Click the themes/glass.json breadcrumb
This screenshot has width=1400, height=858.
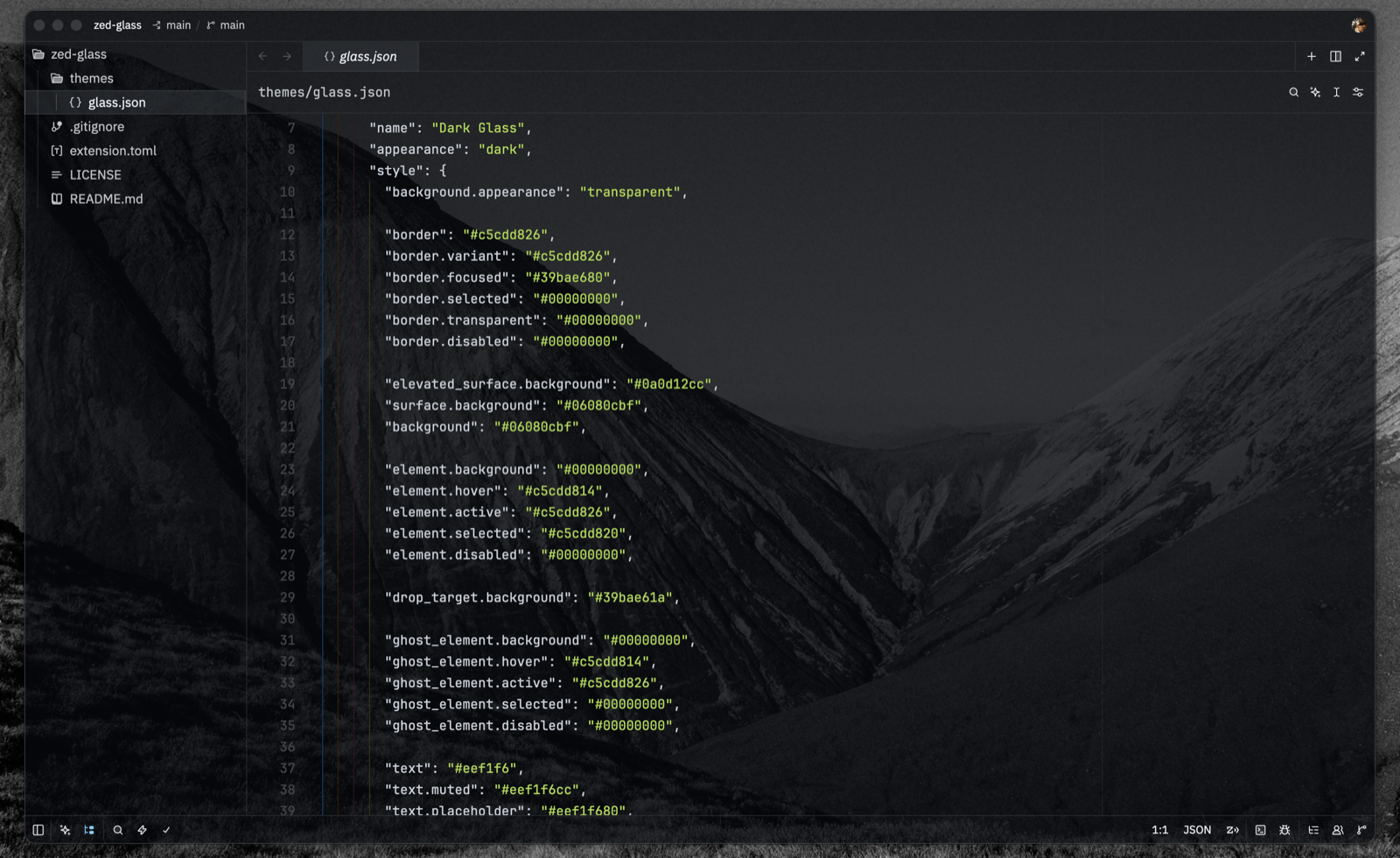pyautogui.click(x=325, y=92)
